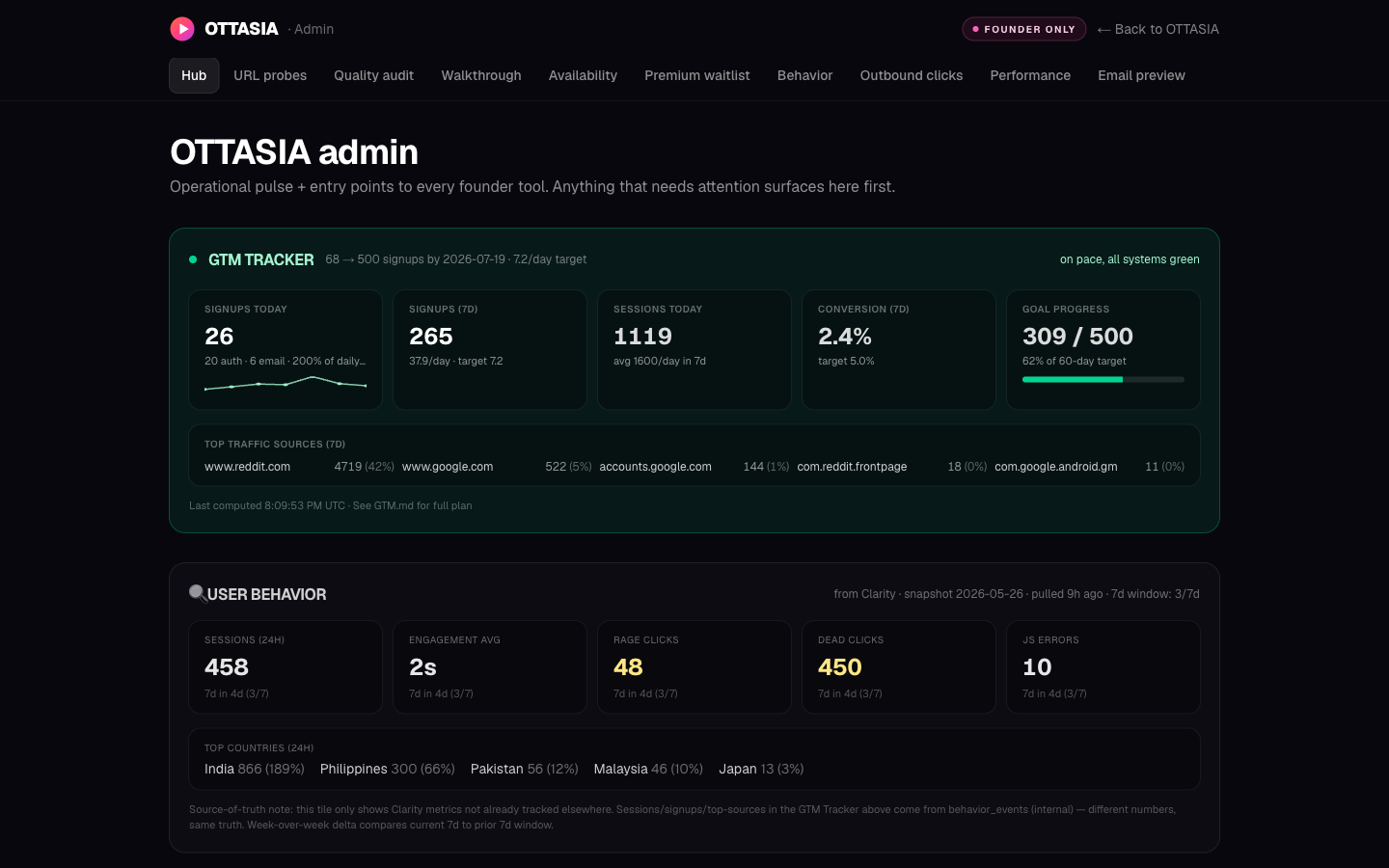This screenshot has height=868, width=1389.
Task: Click the USER BEHAVIOR section heading
Action: [267, 594]
